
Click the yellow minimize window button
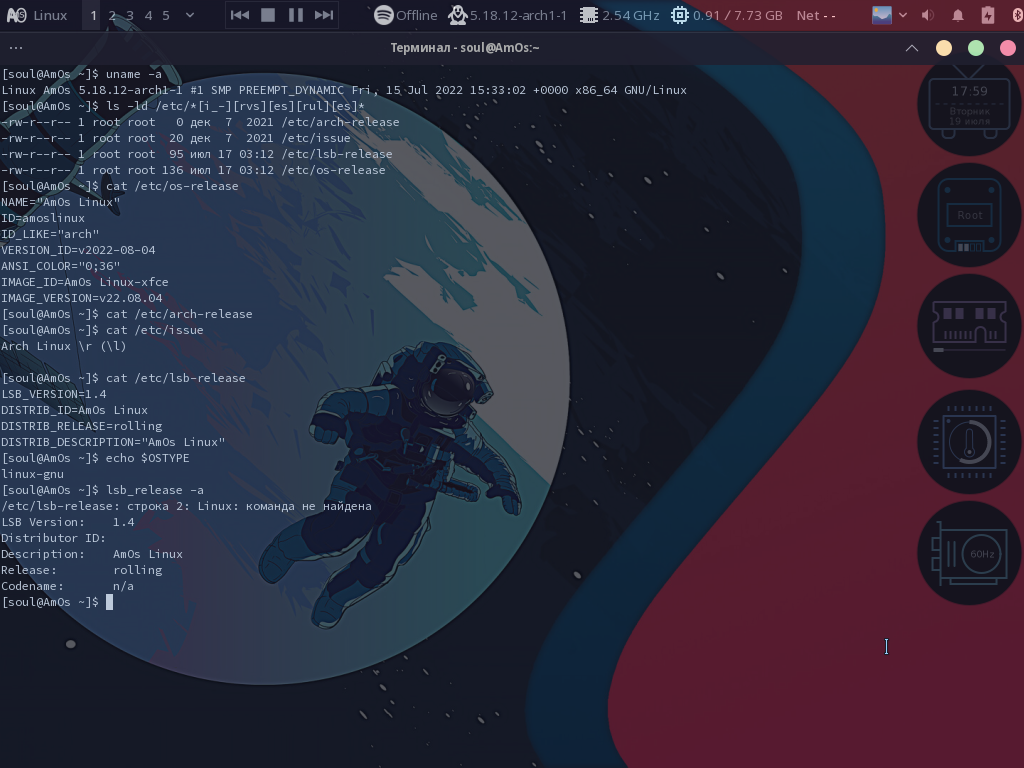click(944, 48)
